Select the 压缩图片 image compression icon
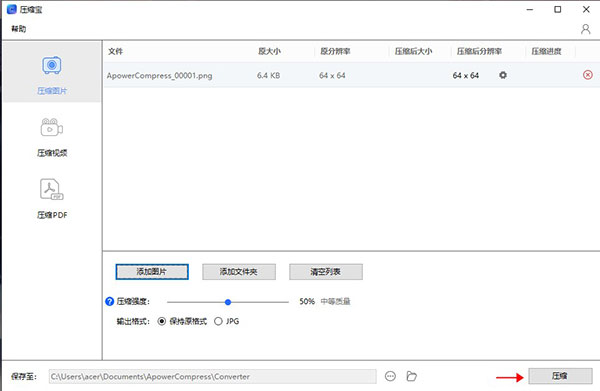Screen dimensions: 600x391 (52, 65)
